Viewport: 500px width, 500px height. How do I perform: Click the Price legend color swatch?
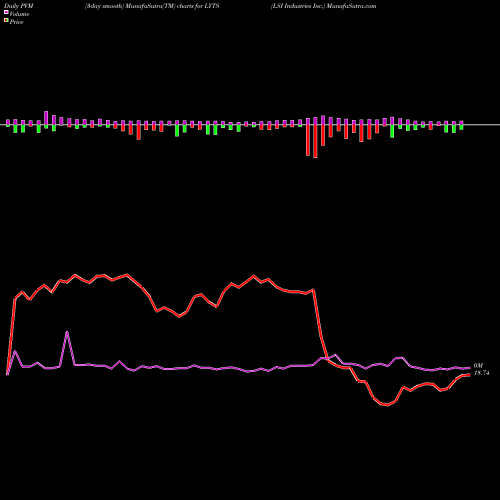coord(6,21)
